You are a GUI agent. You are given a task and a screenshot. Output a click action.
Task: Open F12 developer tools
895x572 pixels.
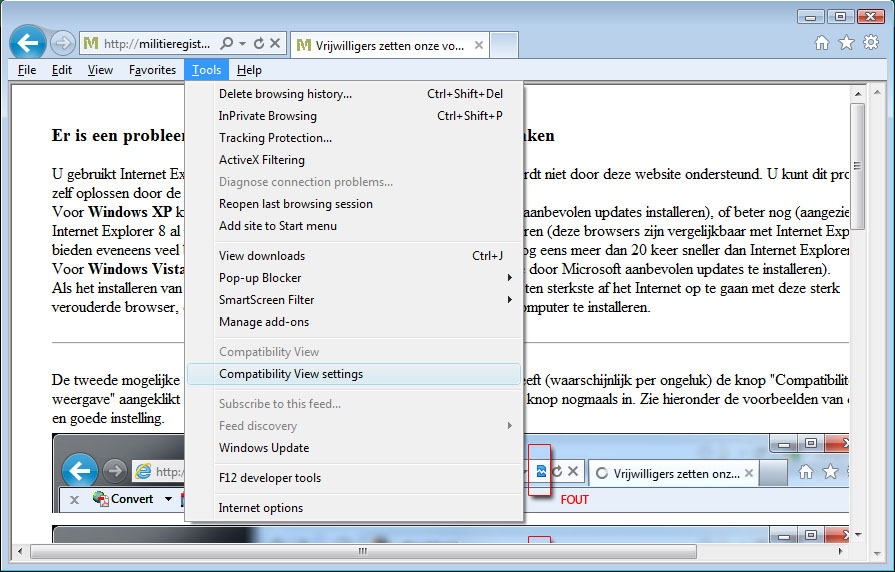pos(354,478)
